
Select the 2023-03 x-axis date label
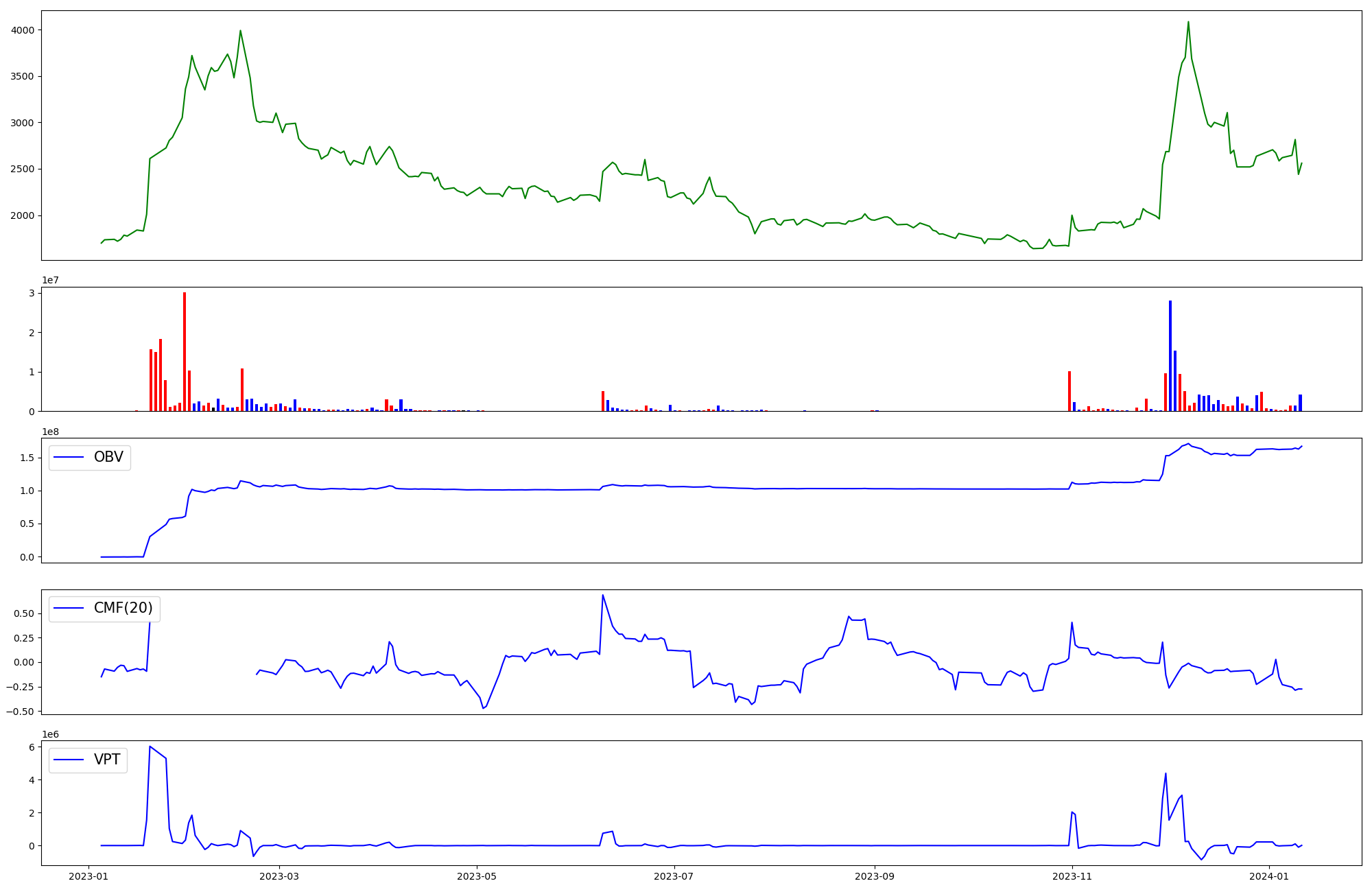click(279, 876)
